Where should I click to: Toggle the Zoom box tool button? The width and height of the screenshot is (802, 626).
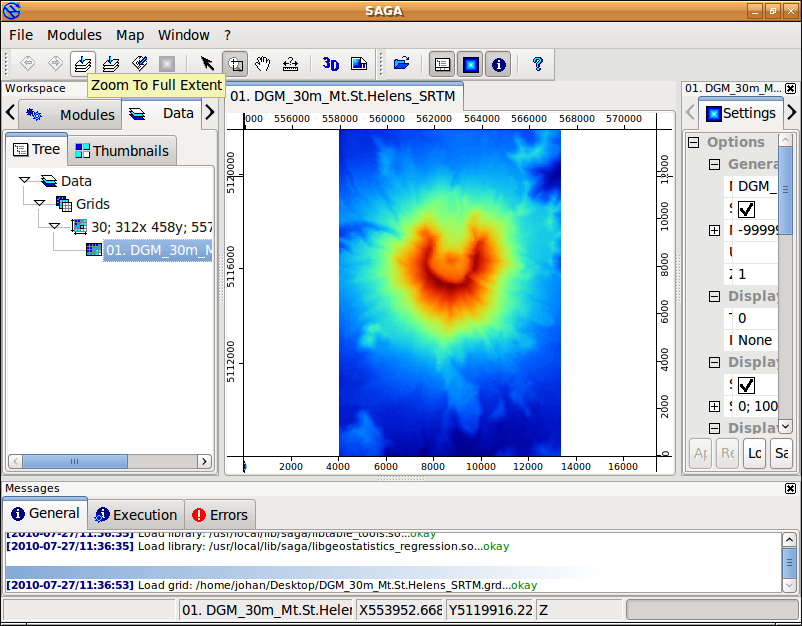235,64
